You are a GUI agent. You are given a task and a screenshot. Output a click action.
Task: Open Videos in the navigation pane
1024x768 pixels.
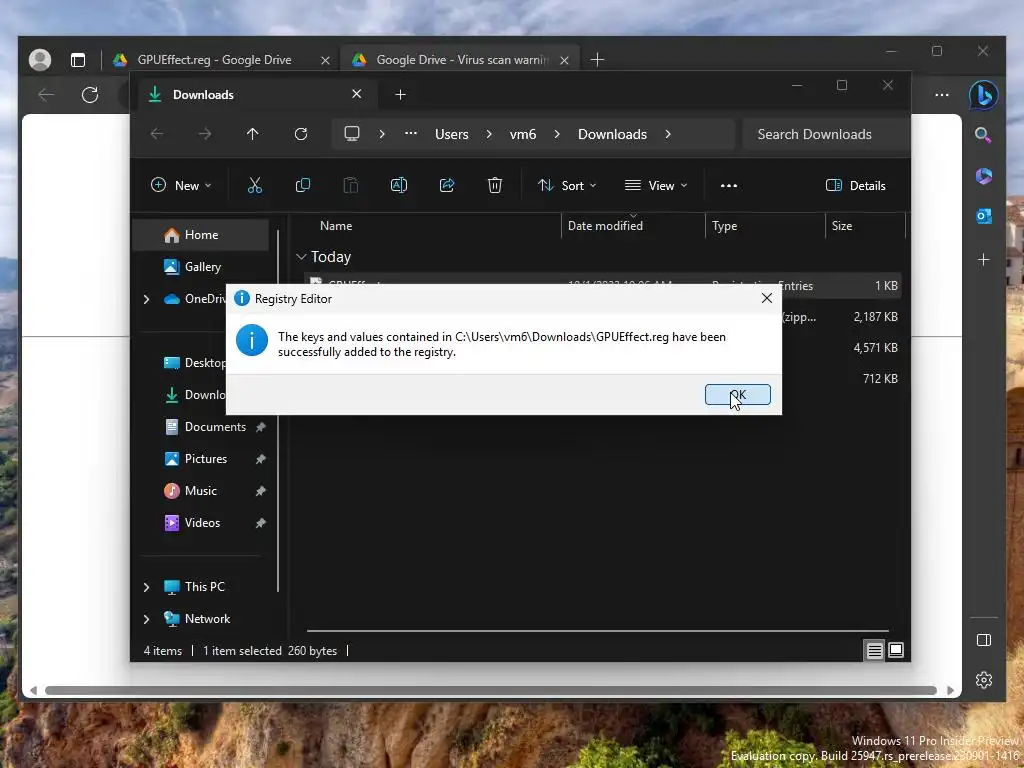[202, 522]
